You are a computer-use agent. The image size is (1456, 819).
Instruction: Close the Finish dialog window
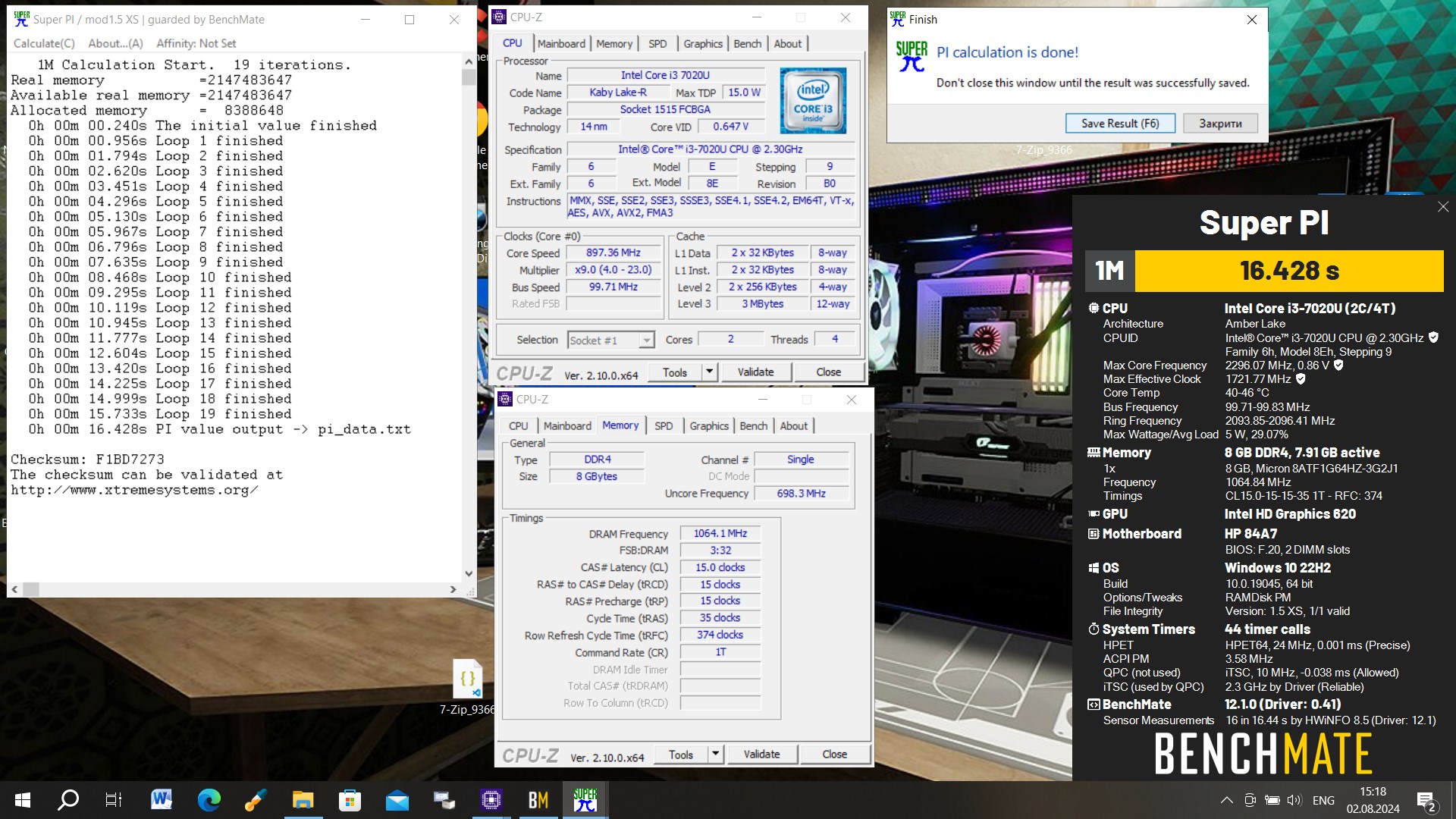point(1252,20)
